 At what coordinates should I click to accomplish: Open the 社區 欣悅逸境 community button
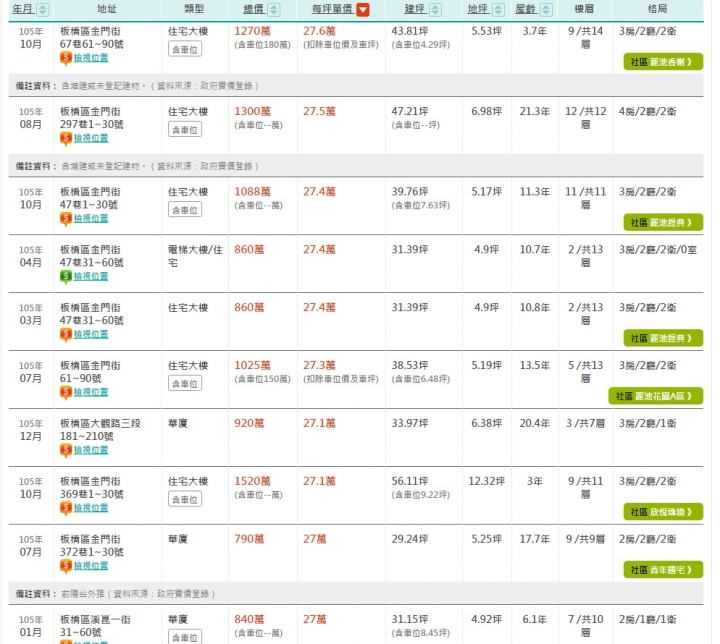(x=663, y=512)
